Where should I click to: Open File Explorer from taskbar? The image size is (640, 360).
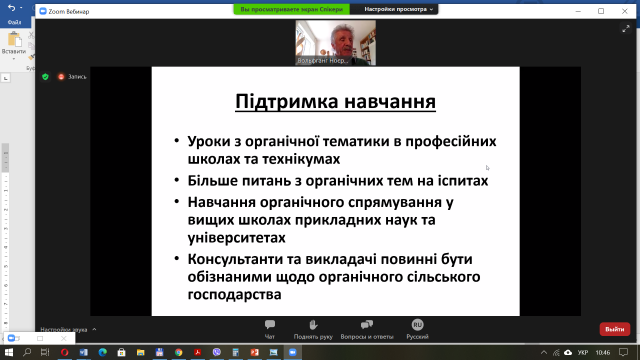point(140,352)
